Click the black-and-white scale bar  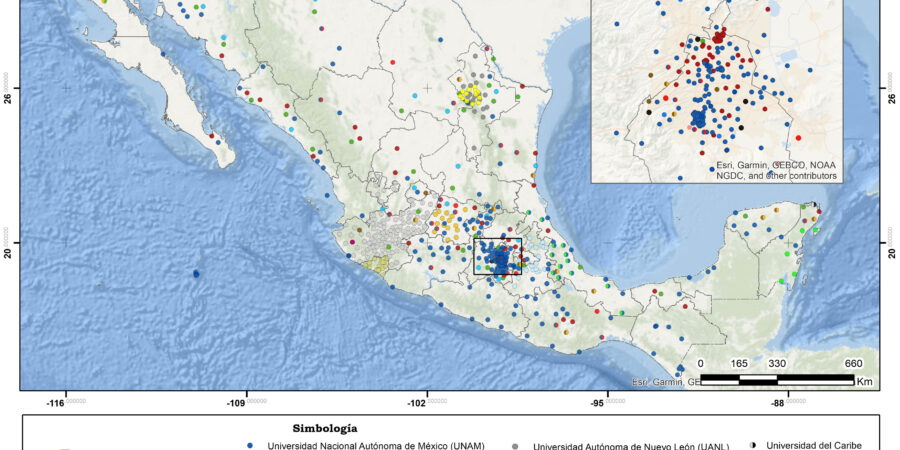point(776,380)
